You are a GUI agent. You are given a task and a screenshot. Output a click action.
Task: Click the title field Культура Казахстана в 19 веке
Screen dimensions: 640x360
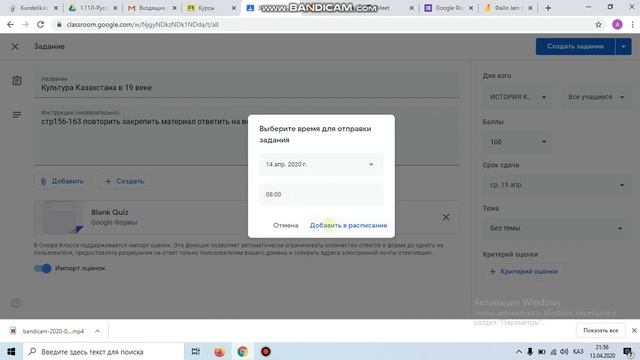(247, 85)
